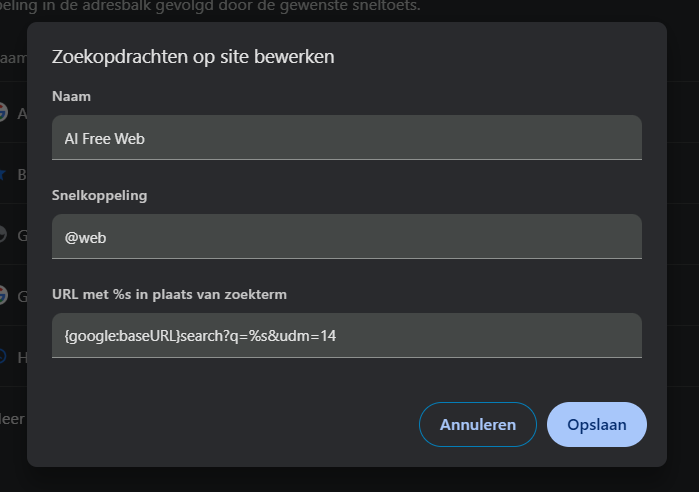Viewport: 699px width, 492px height.
Task: Click the grey round icon behind the dialog
Action: click(x=3, y=234)
